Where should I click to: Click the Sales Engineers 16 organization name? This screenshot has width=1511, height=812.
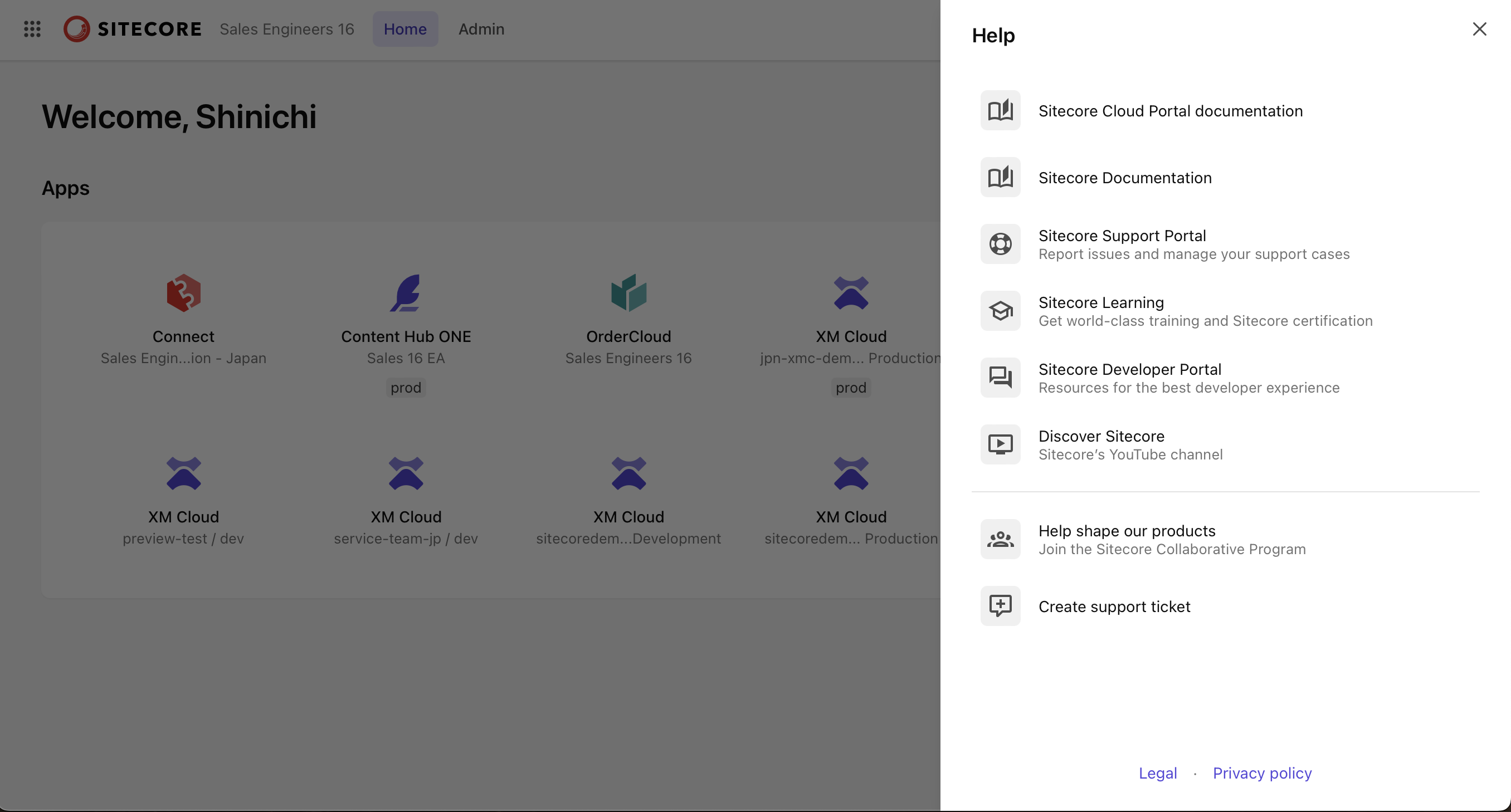pyautogui.click(x=287, y=29)
